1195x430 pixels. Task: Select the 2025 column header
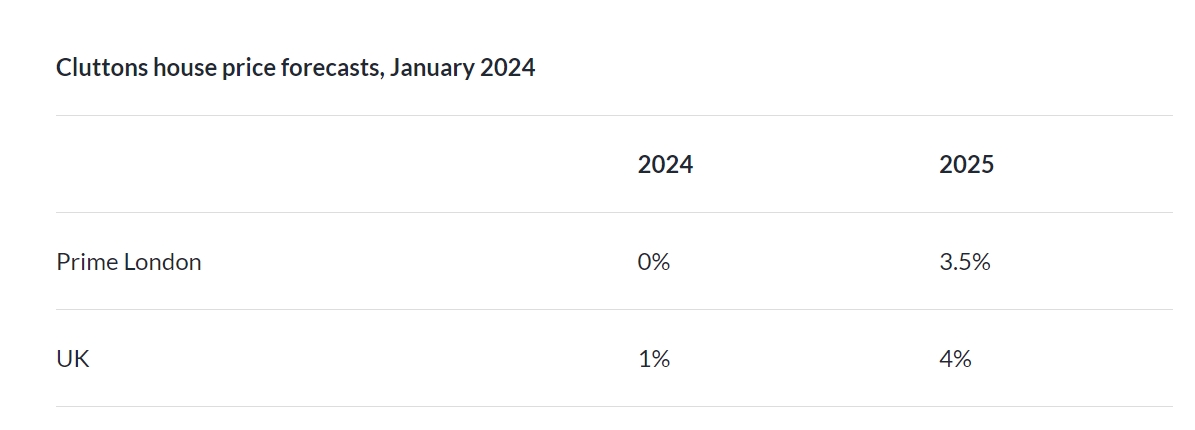[x=966, y=165]
